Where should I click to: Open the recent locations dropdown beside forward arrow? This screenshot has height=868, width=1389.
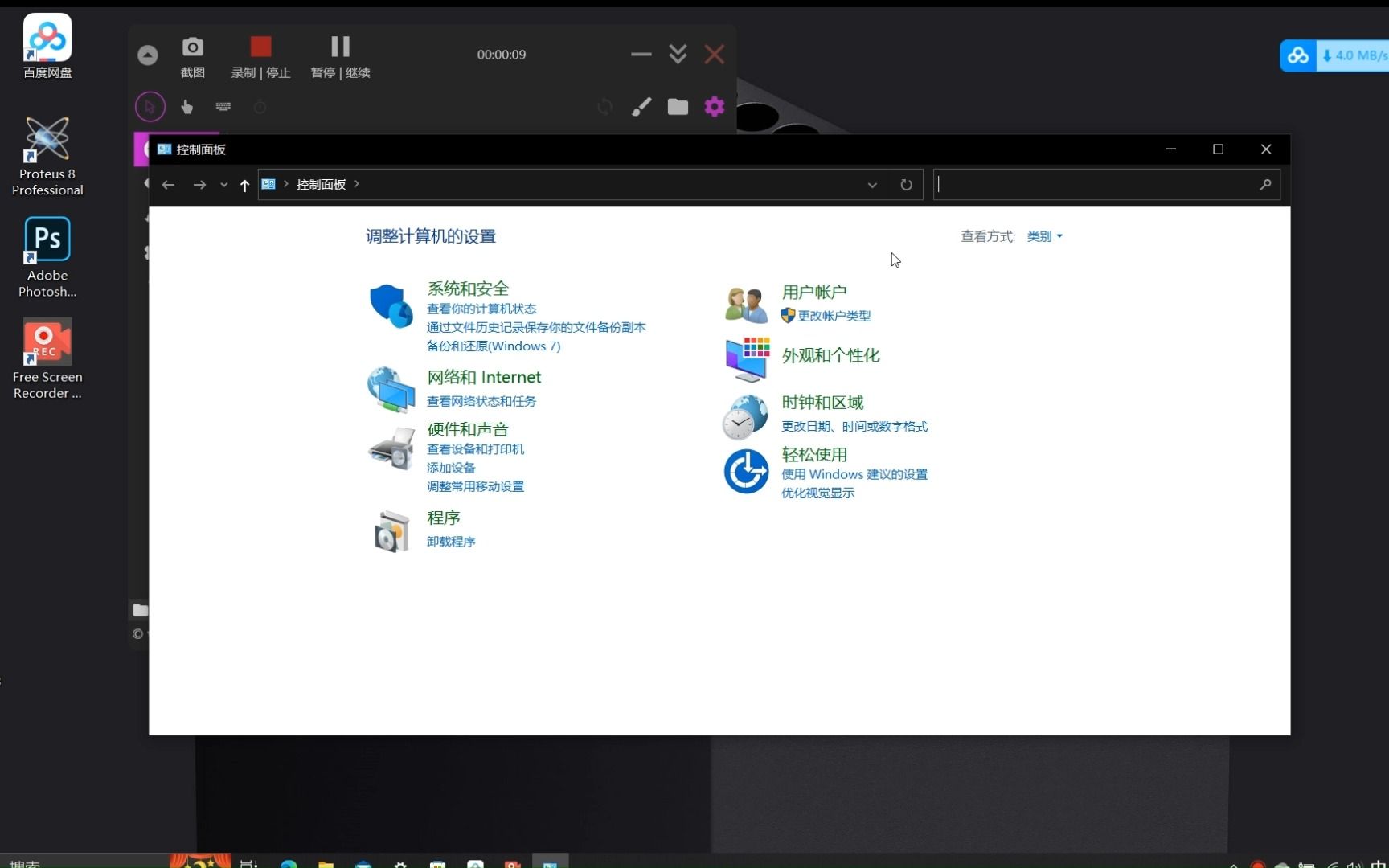coord(223,185)
